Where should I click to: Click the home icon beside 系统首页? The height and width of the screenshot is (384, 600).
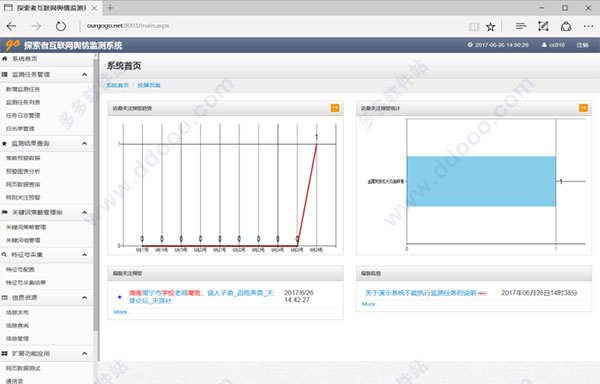(x=5, y=59)
